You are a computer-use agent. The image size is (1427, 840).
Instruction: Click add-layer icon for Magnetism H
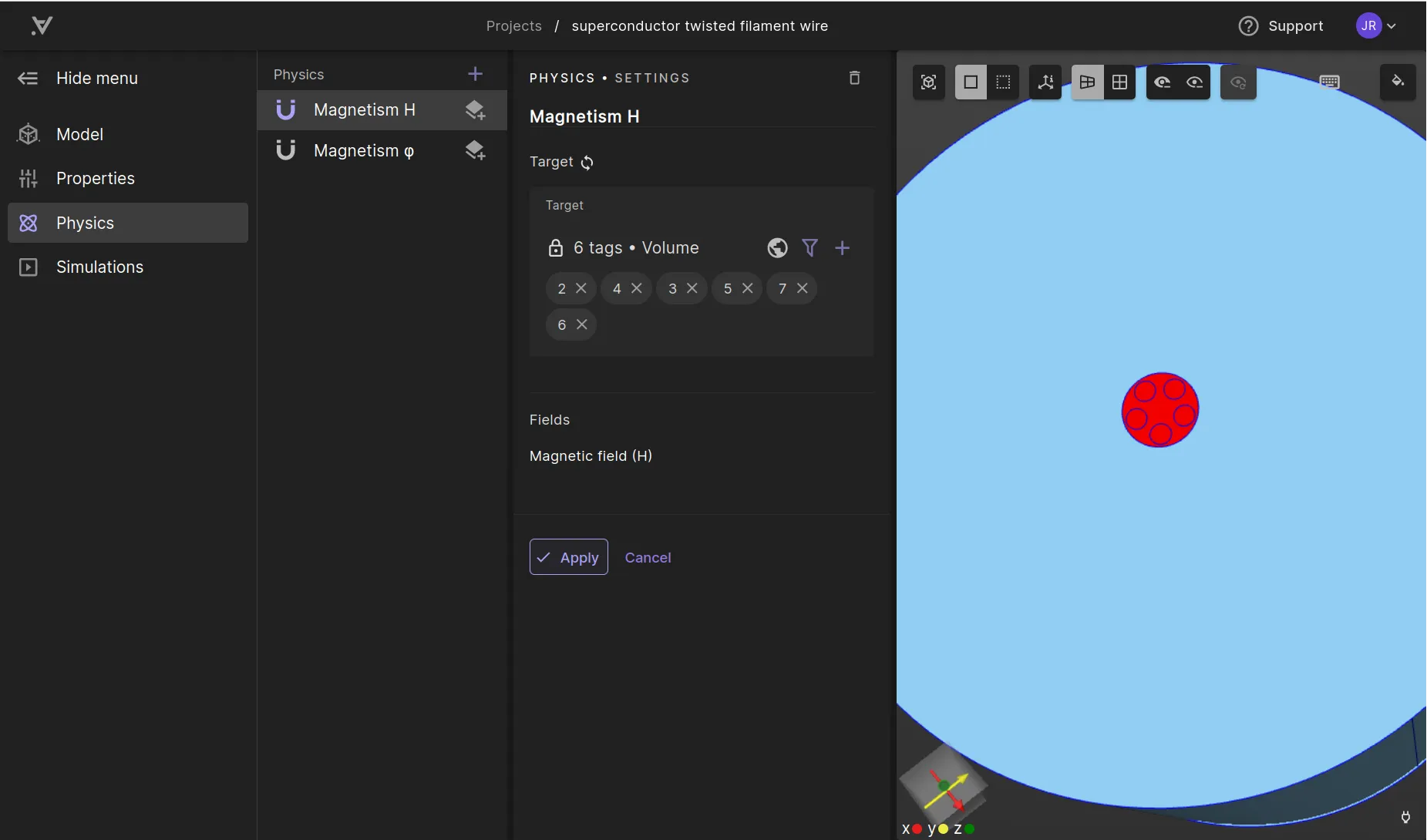pyautogui.click(x=475, y=110)
